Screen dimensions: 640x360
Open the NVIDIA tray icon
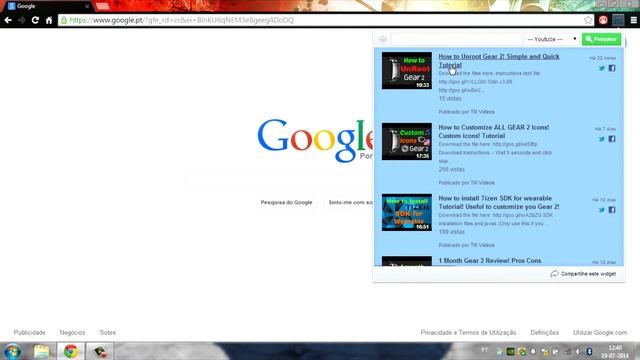[510, 351]
